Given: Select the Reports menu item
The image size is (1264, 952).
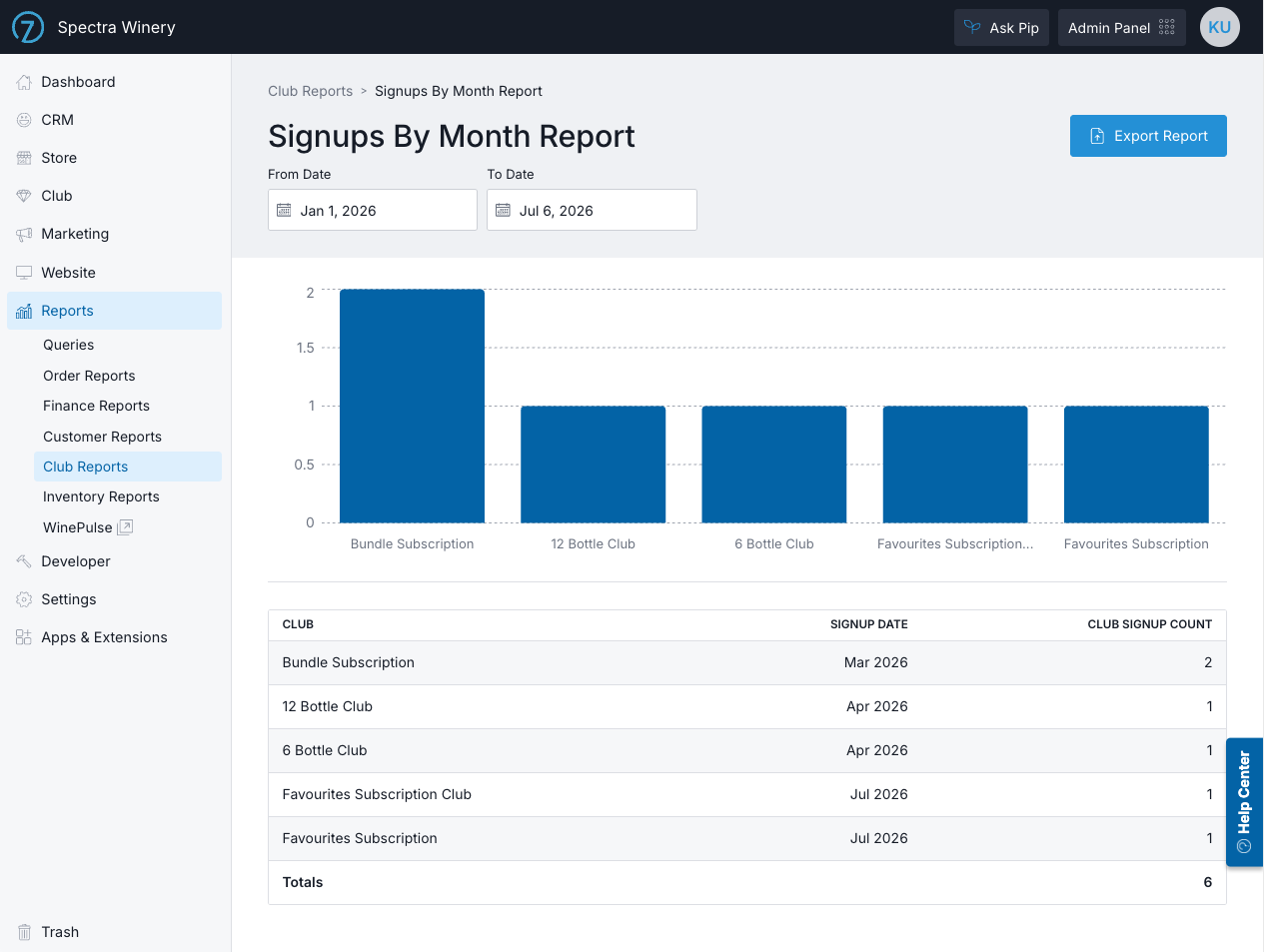Looking at the screenshot, I should 114,311.
